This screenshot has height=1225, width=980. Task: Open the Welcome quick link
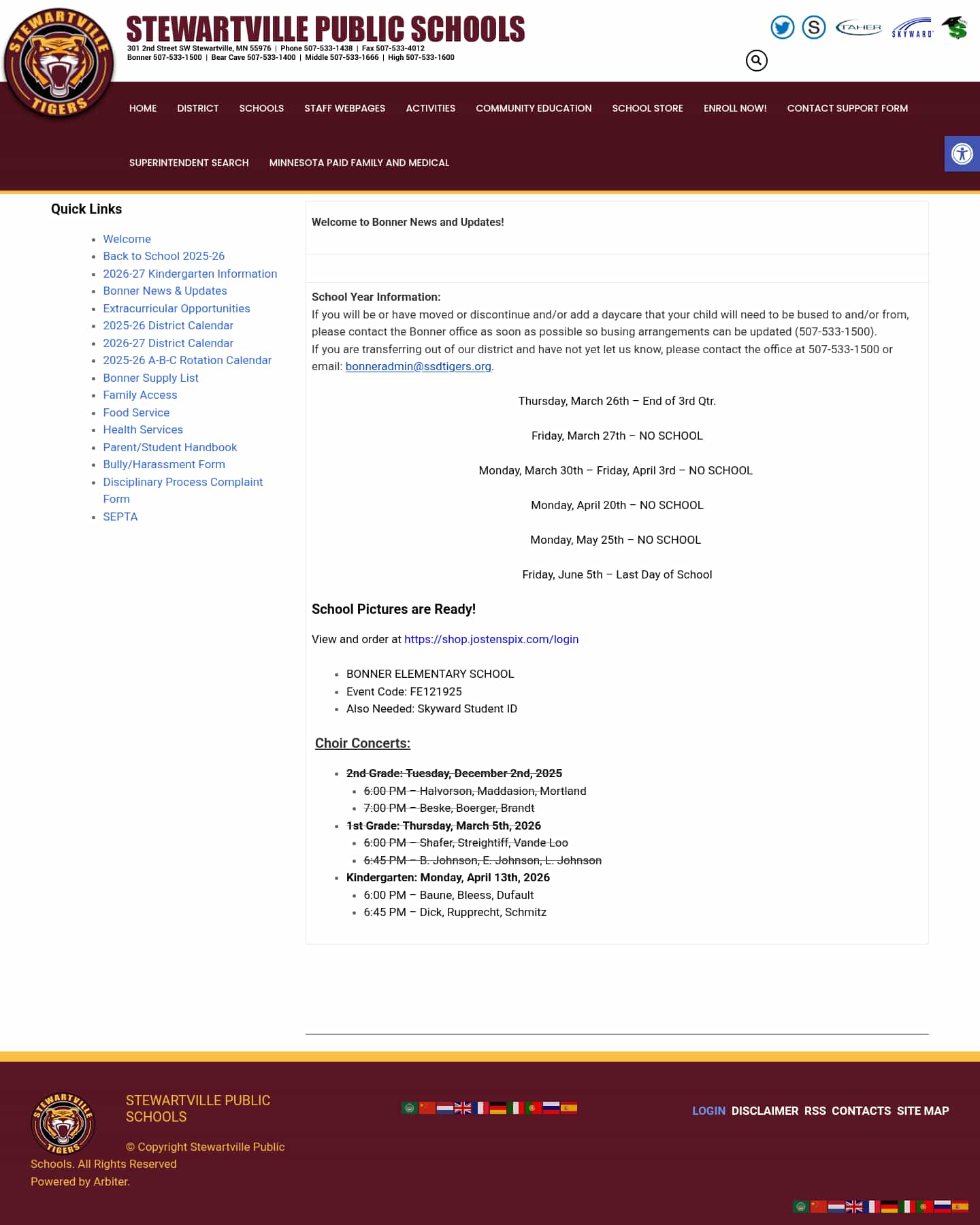point(127,239)
